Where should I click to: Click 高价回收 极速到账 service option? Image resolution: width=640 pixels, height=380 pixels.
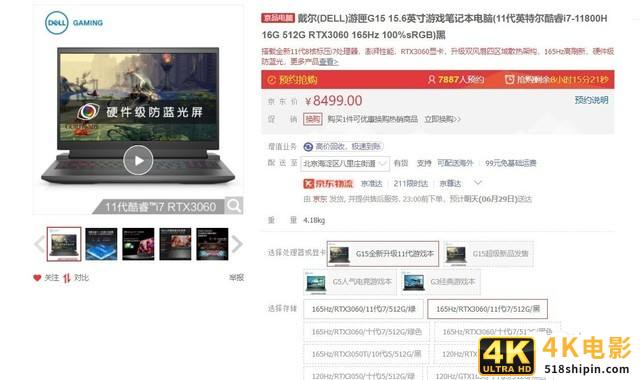(343, 147)
